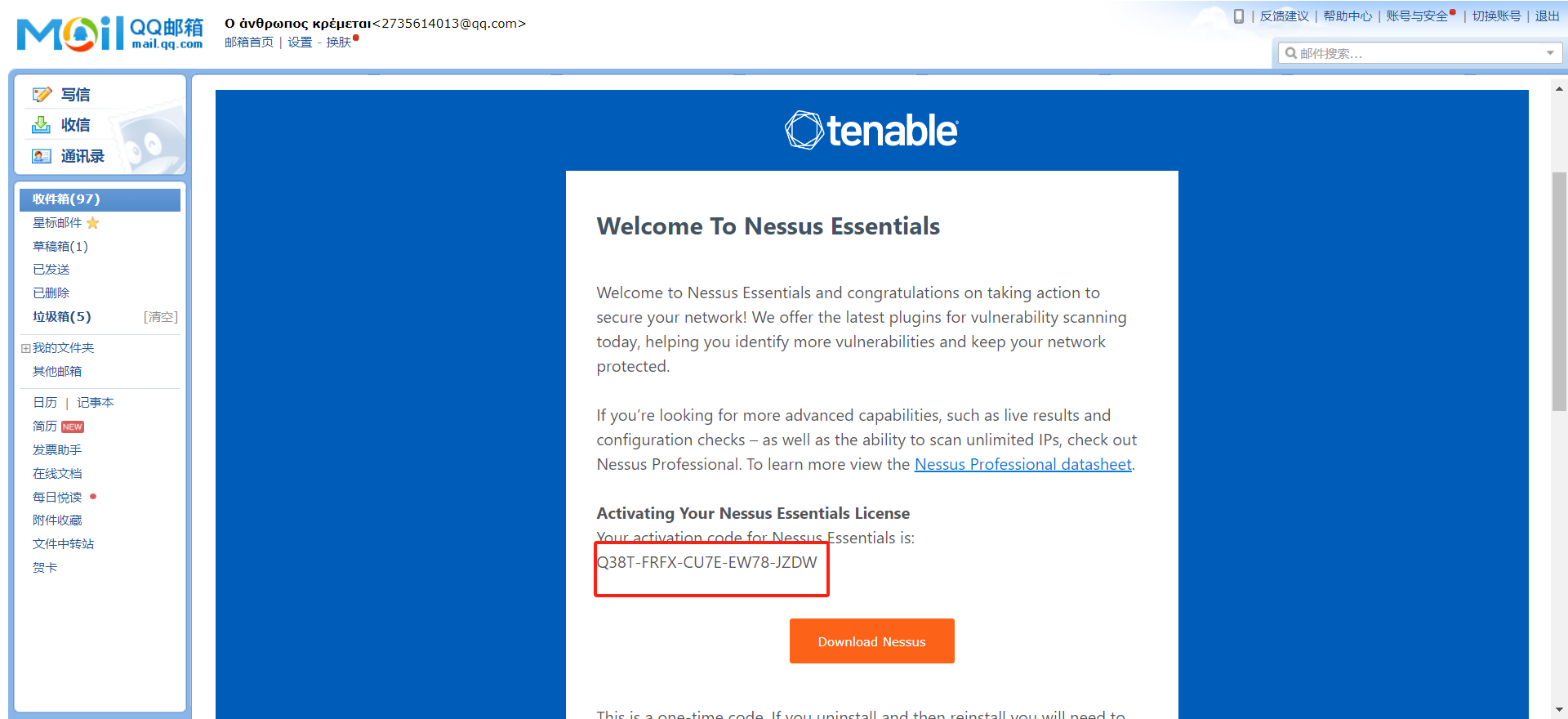The height and width of the screenshot is (719, 1568).
Task: Open the 换肤 skin change link
Action: (x=338, y=42)
